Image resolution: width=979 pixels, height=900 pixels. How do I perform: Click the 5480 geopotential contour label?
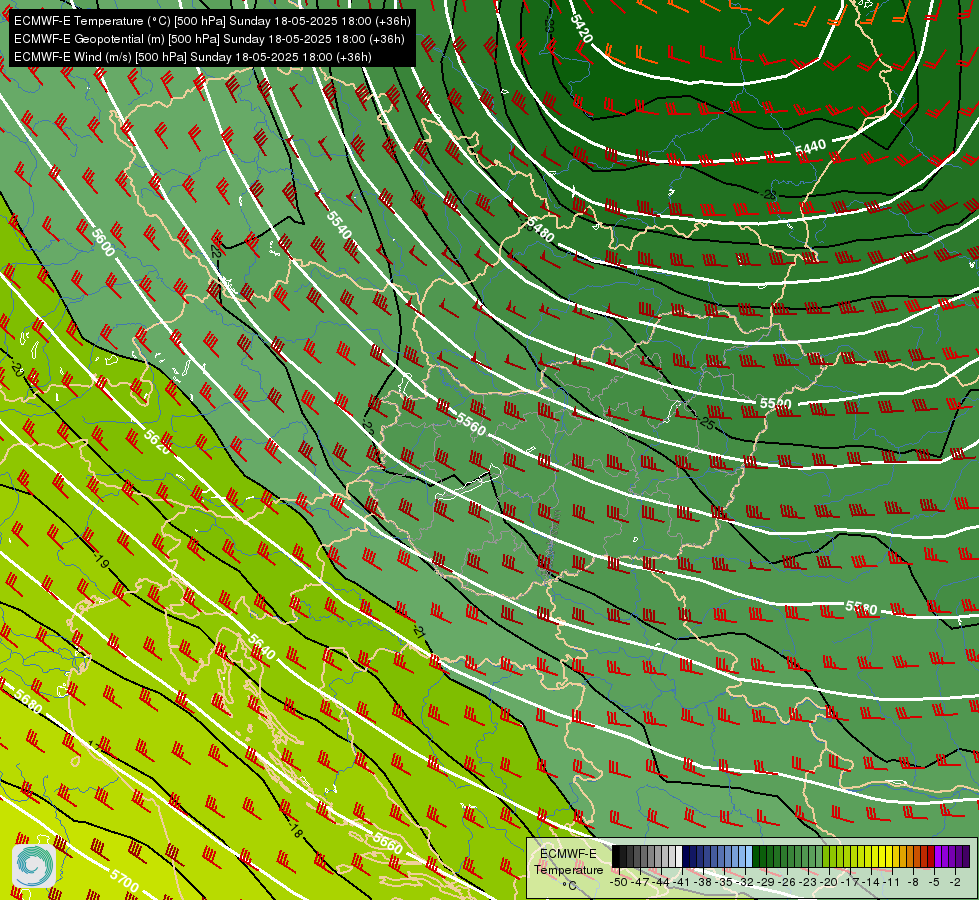[x=540, y=231]
